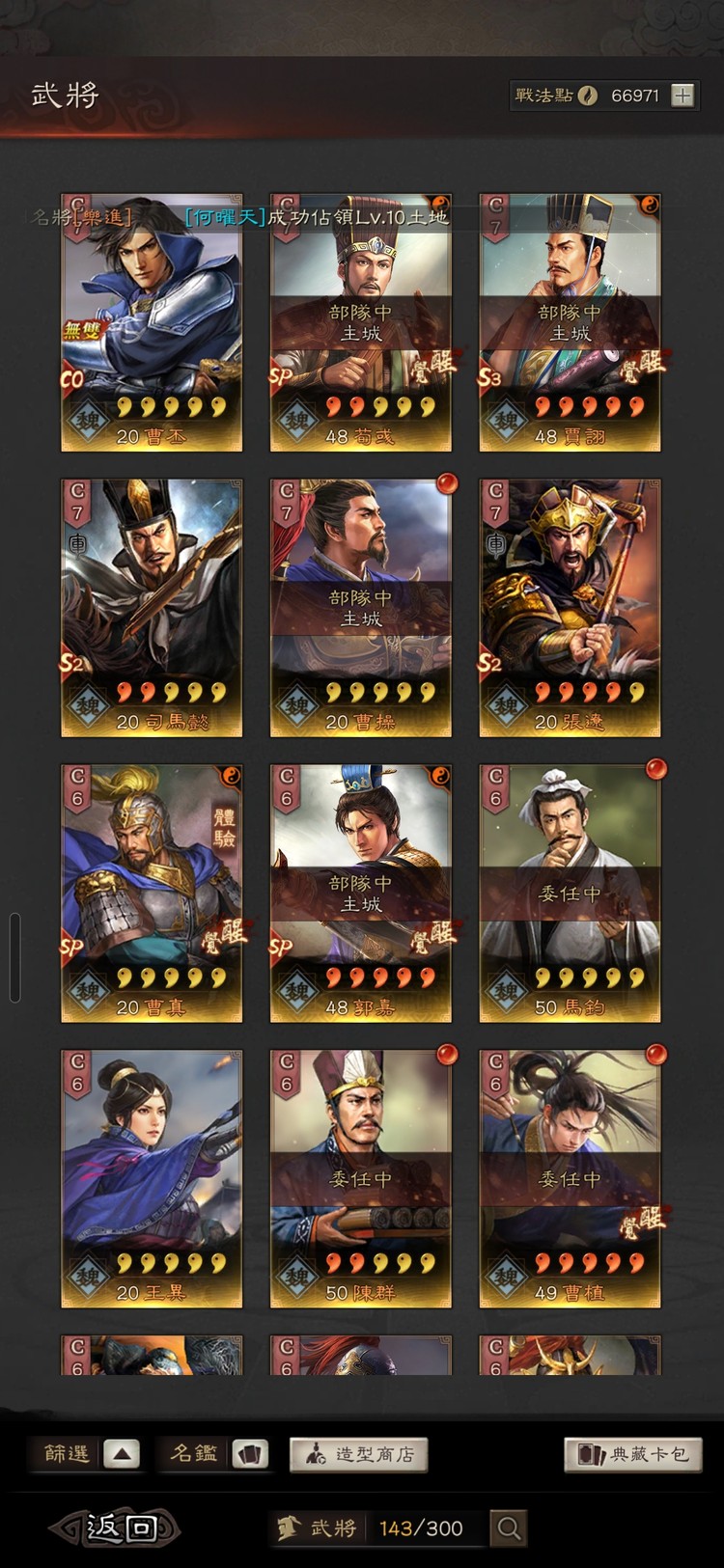The height and width of the screenshot is (1568, 724).
Task: Open the magnifier search icon near 143/300
Action: [x=509, y=1527]
